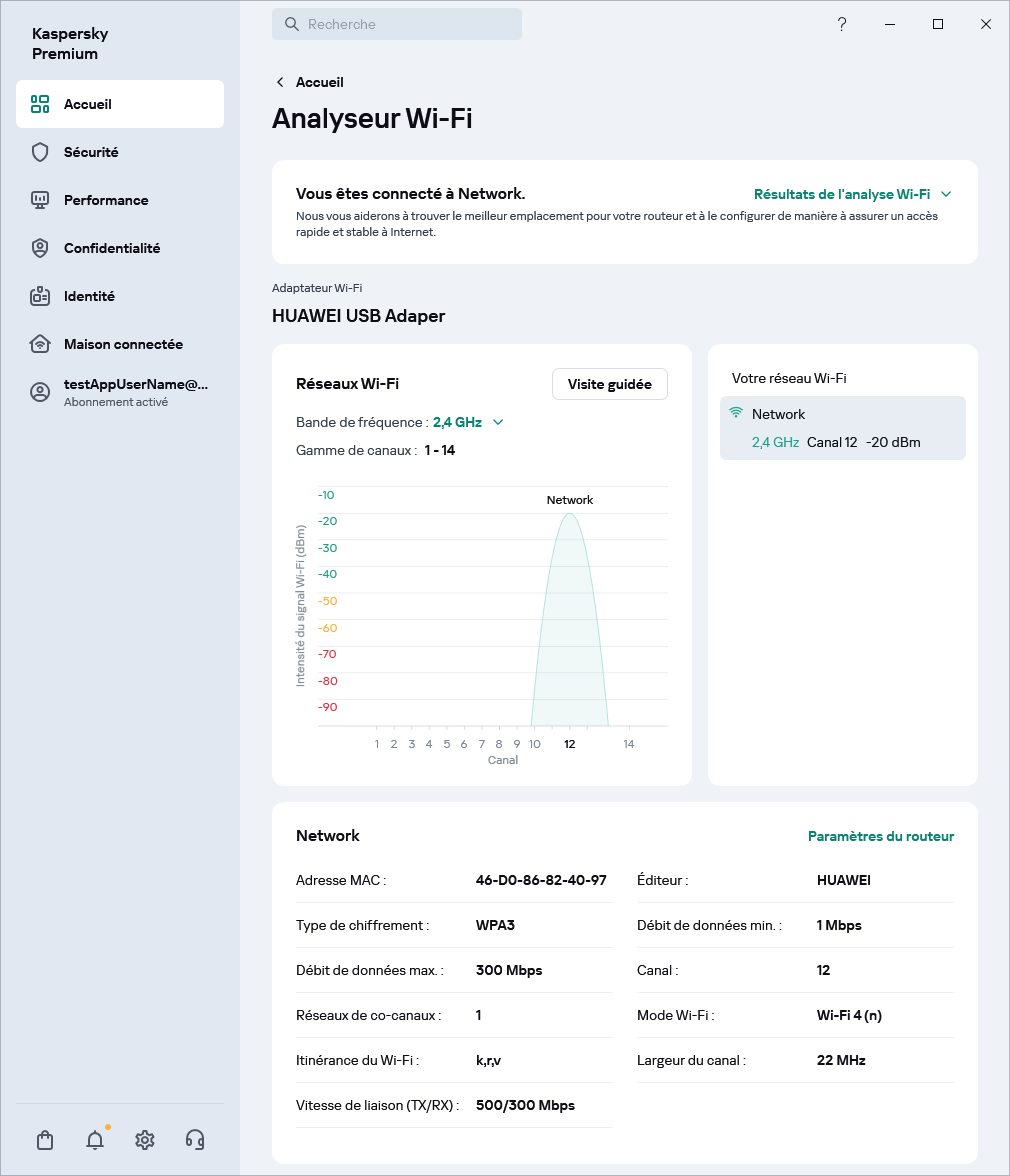Open the store shopping bag icon
This screenshot has width=1010, height=1176.
[x=45, y=1140]
